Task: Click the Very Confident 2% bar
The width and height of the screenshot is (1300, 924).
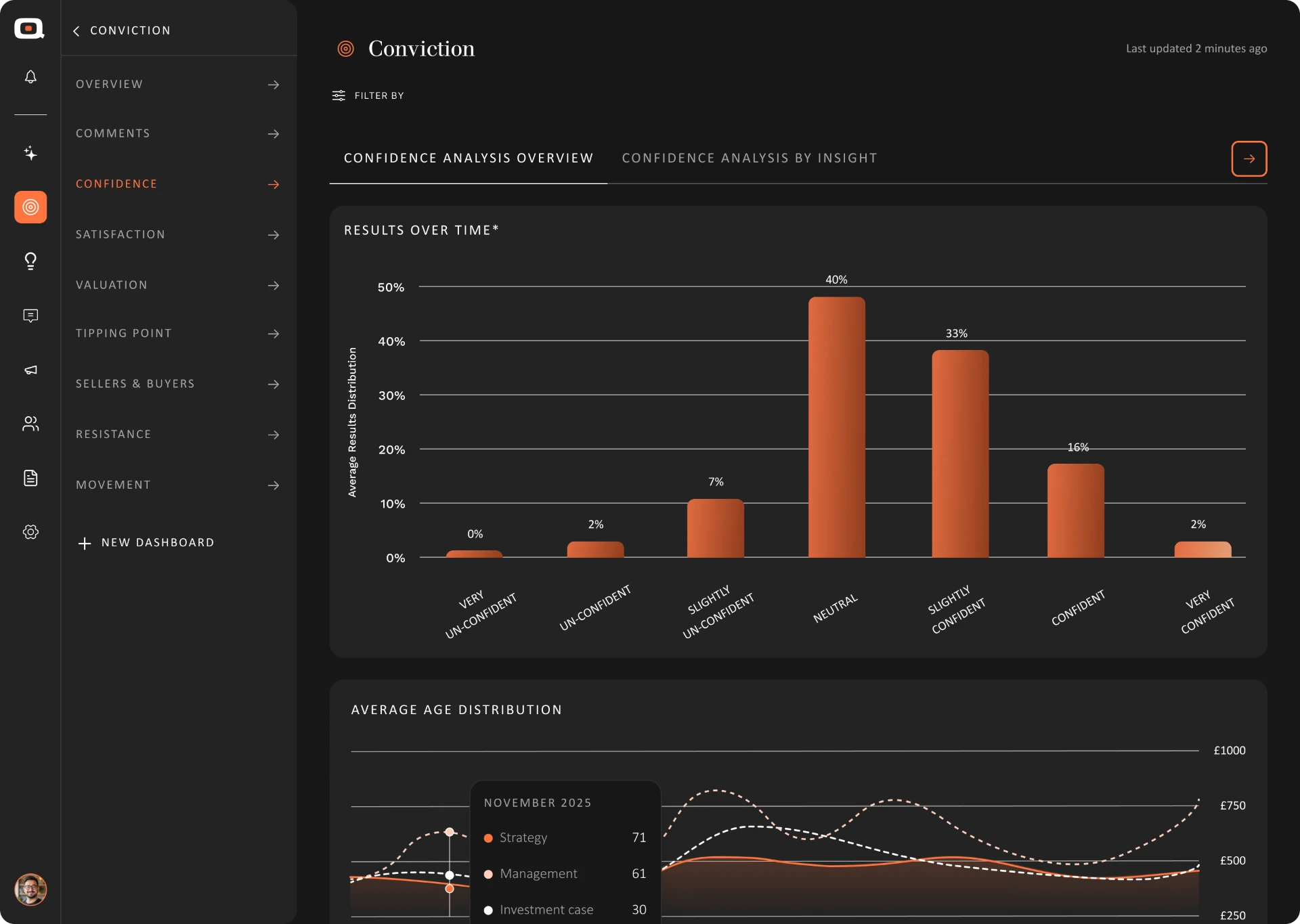Action: 1202,550
